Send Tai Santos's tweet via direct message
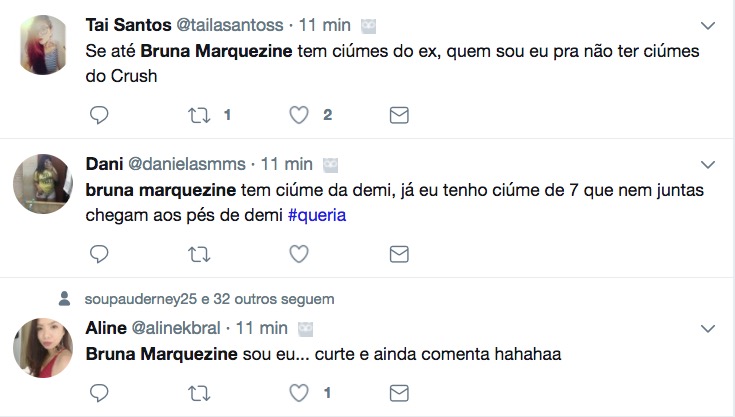This screenshot has width=735, height=417. click(x=398, y=115)
